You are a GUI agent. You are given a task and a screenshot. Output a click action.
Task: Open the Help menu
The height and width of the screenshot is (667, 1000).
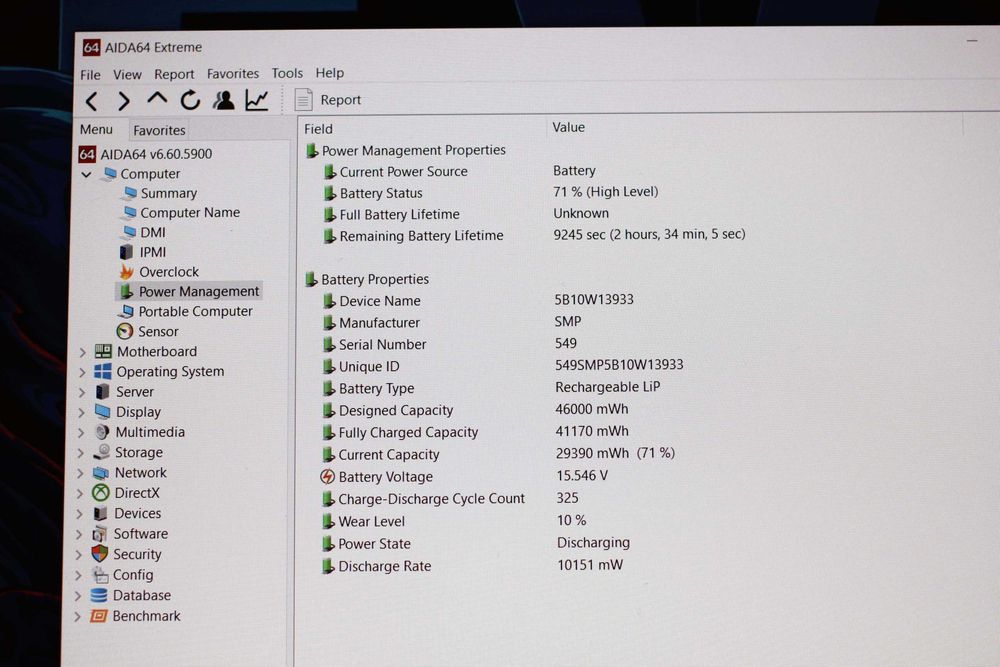point(329,73)
